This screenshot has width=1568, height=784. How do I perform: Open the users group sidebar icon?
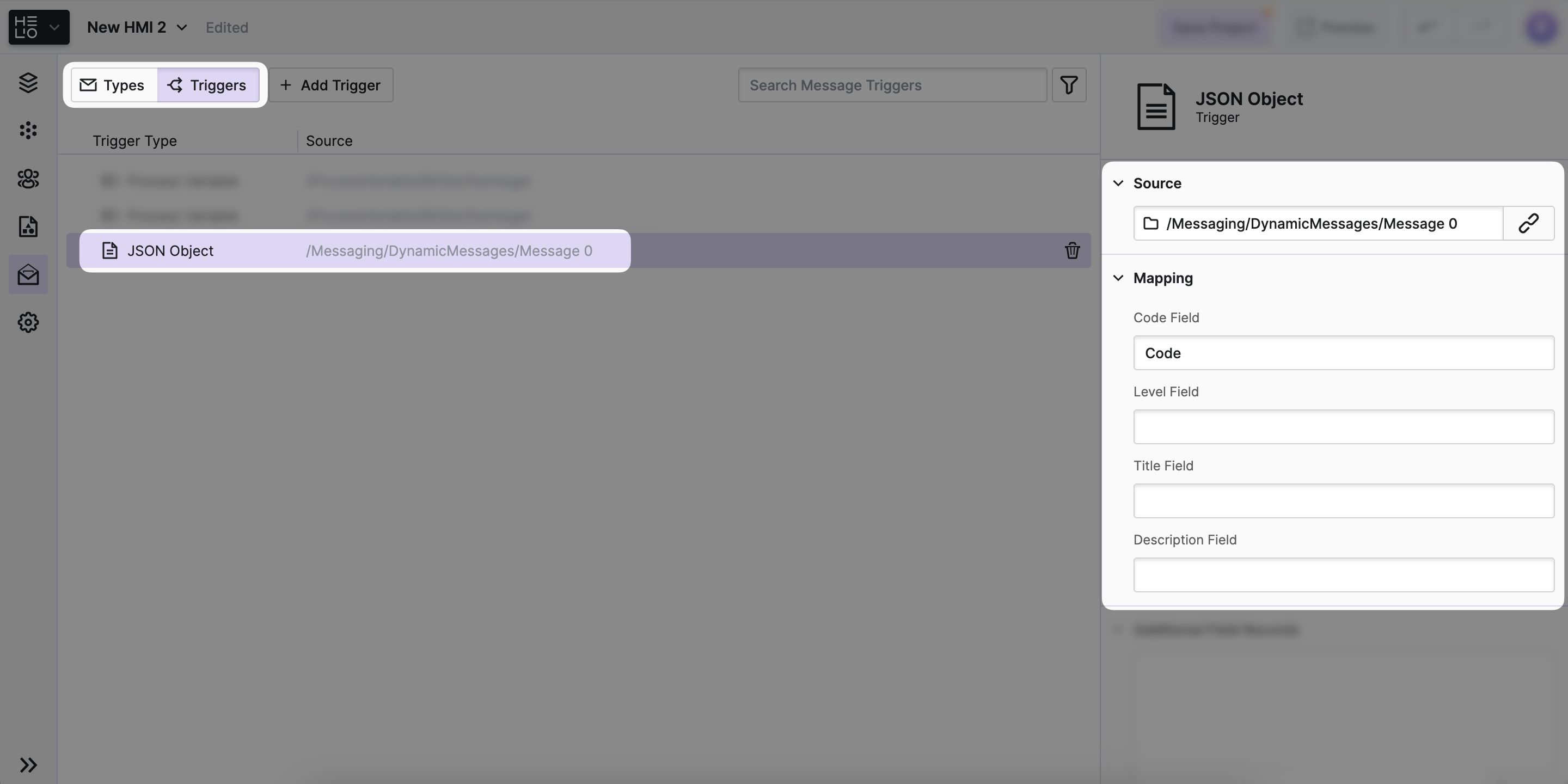28,179
